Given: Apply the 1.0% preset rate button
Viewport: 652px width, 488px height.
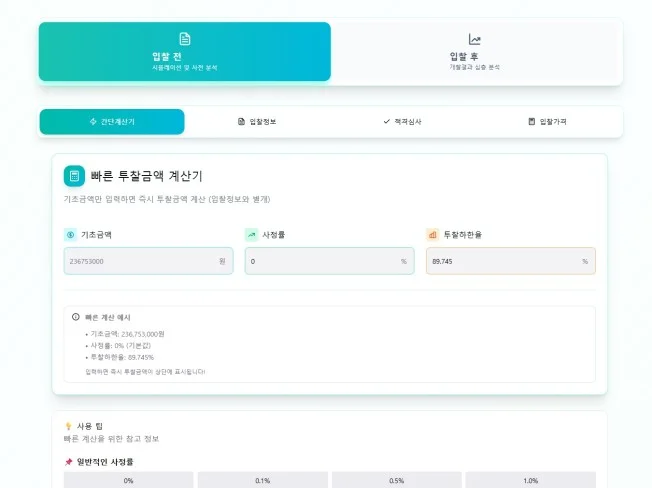Looking at the screenshot, I should pos(530,480).
